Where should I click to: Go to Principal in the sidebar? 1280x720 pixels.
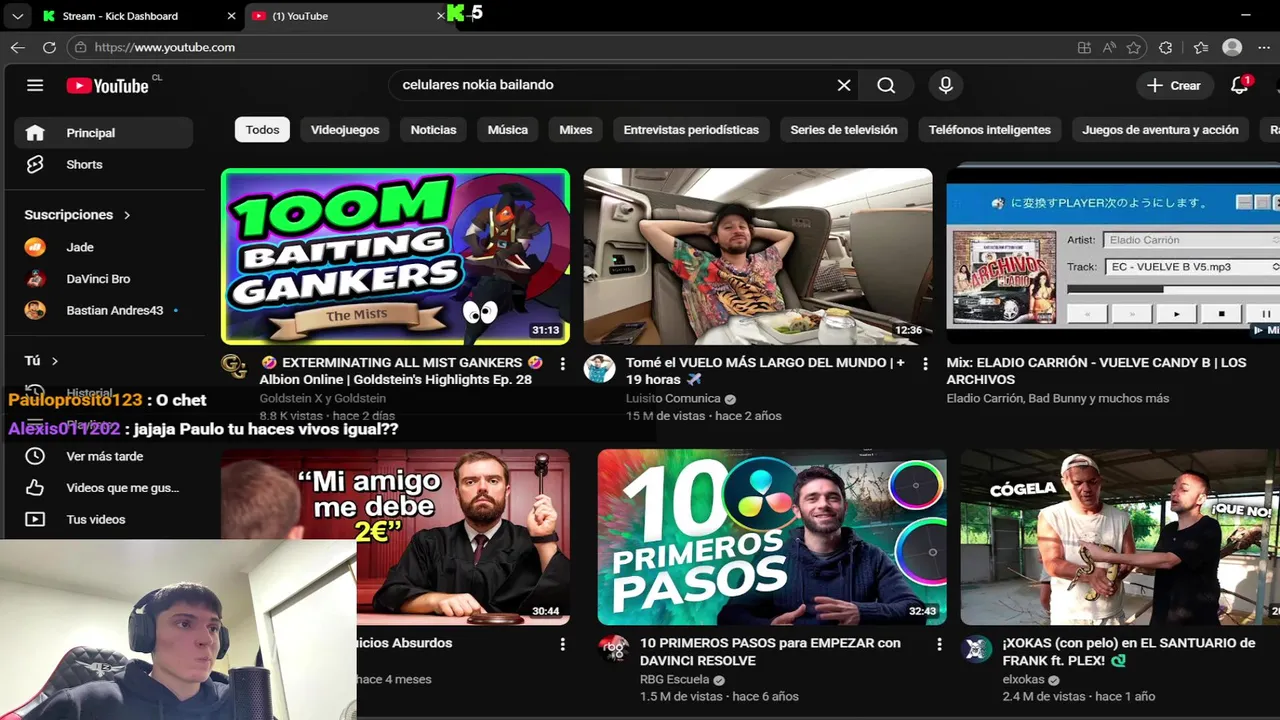103,133
